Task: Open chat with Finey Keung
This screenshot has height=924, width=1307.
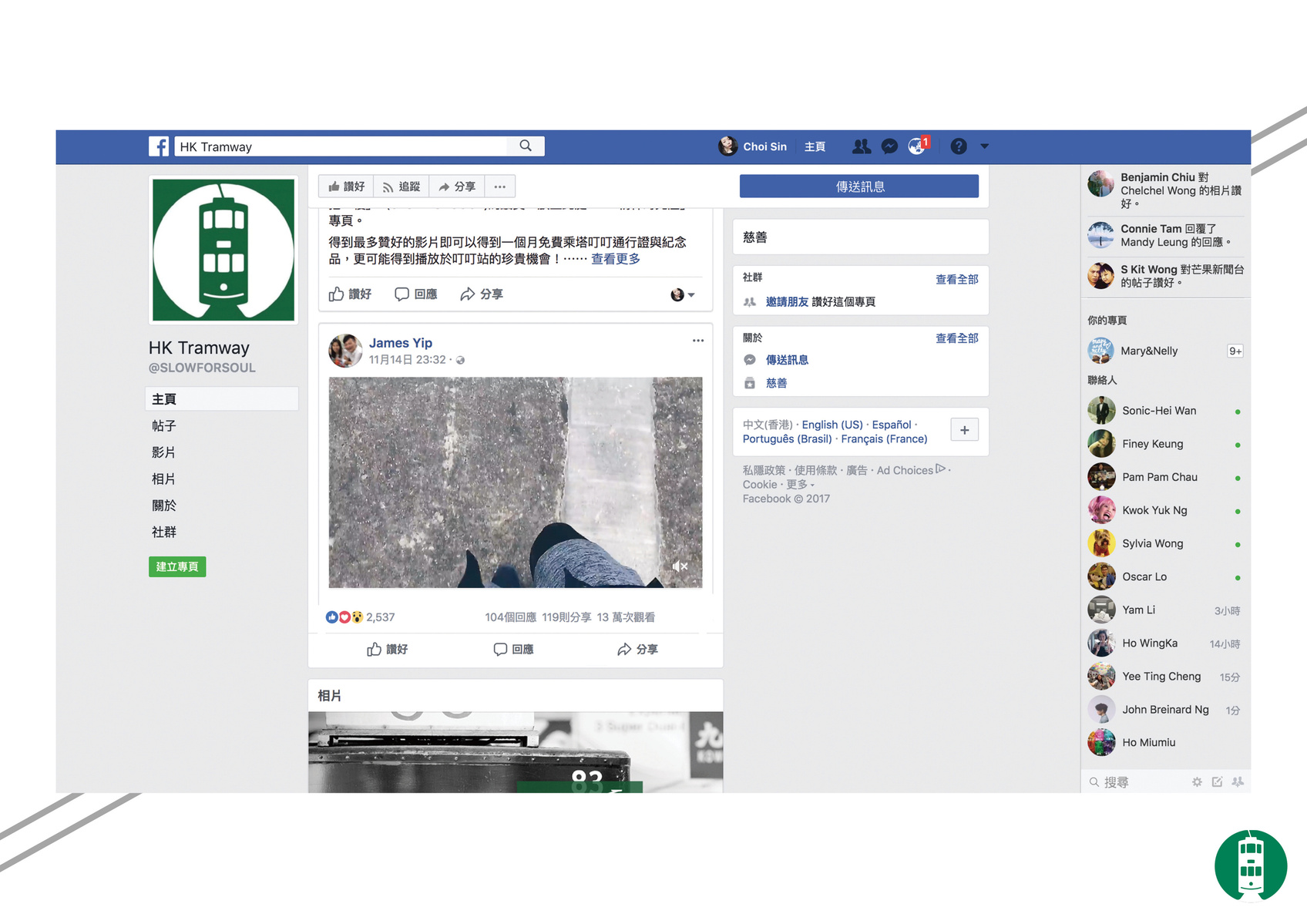Action: (x=1165, y=444)
